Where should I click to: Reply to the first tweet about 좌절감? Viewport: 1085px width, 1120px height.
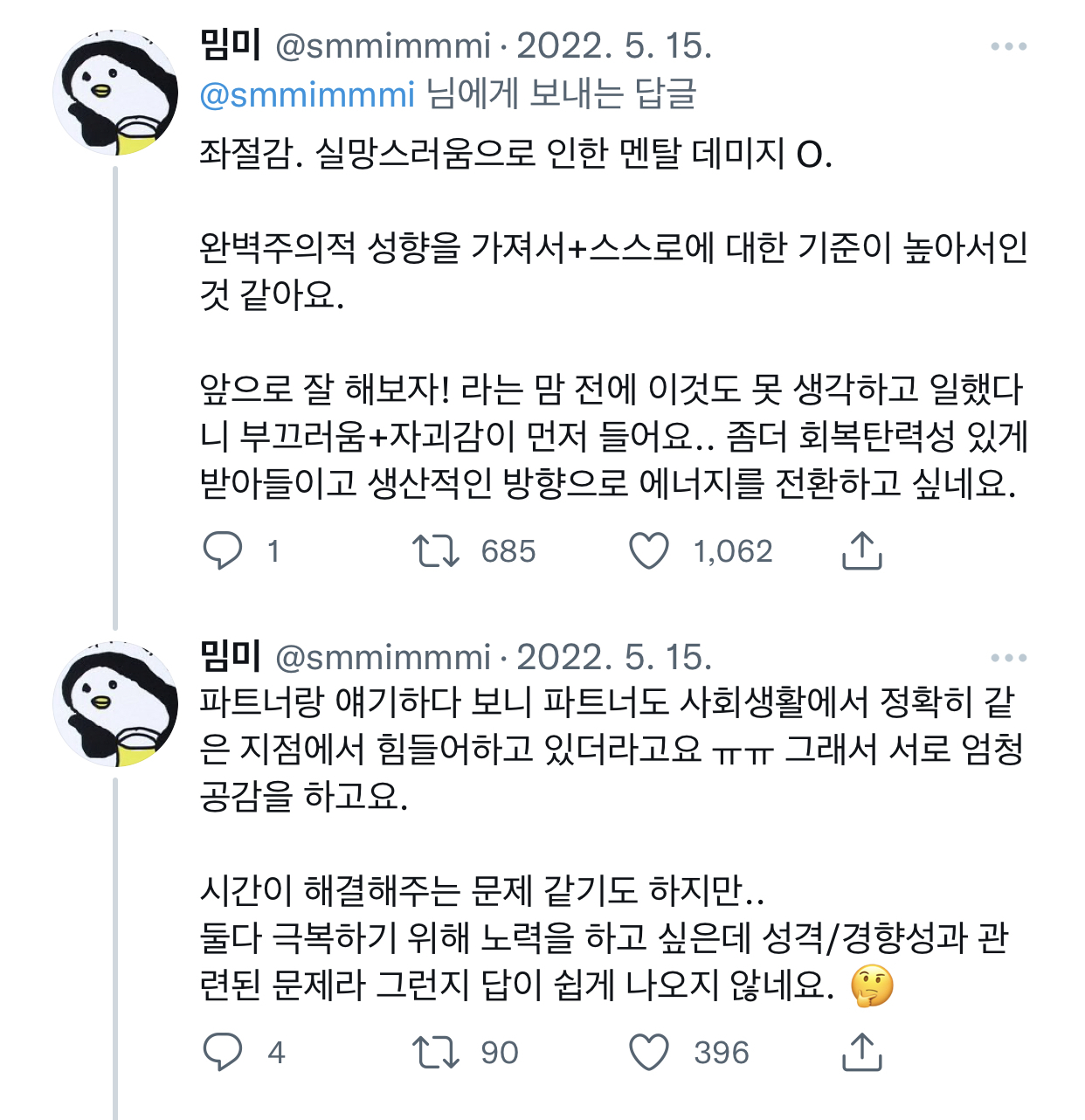[x=223, y=551]
